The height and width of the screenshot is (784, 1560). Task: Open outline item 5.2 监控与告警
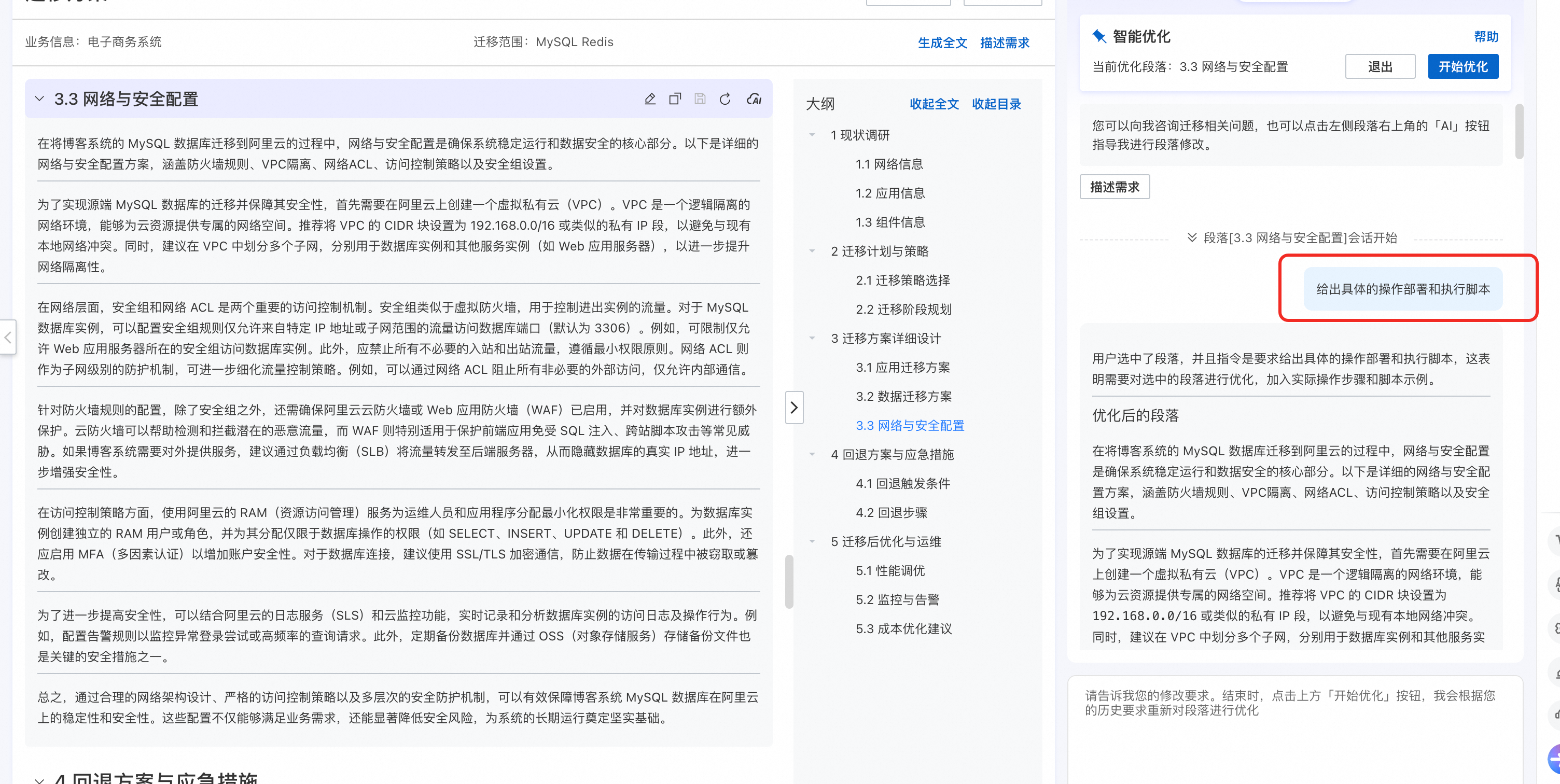897,600
